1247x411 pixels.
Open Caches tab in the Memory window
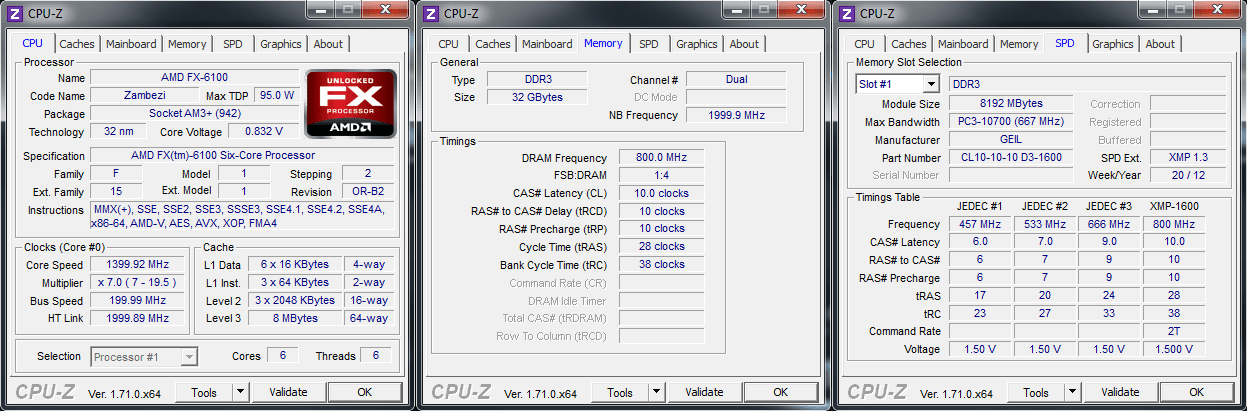[x=492, y=44]
